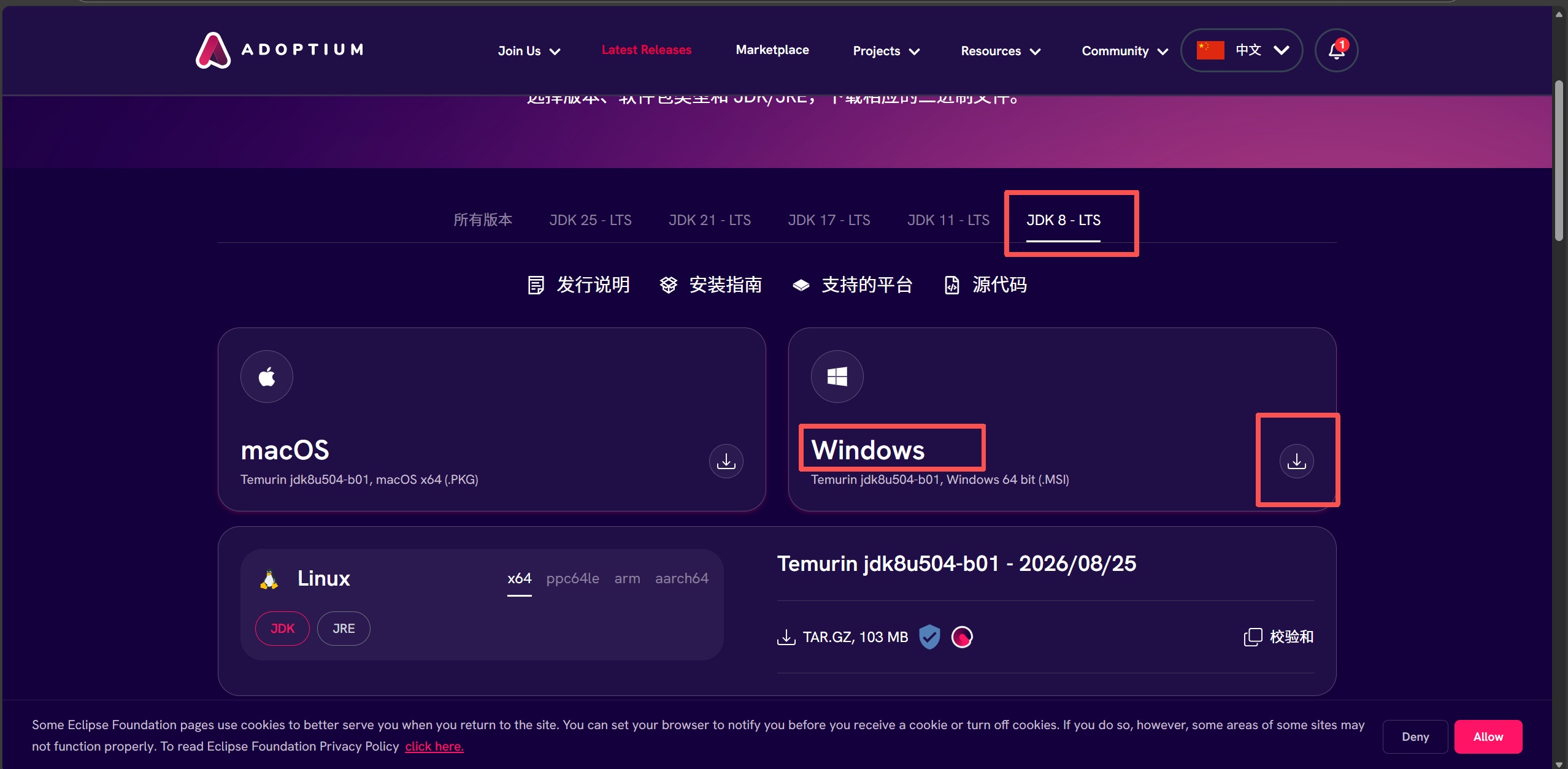Expand the Projects dropdown menu

[886, 51]
